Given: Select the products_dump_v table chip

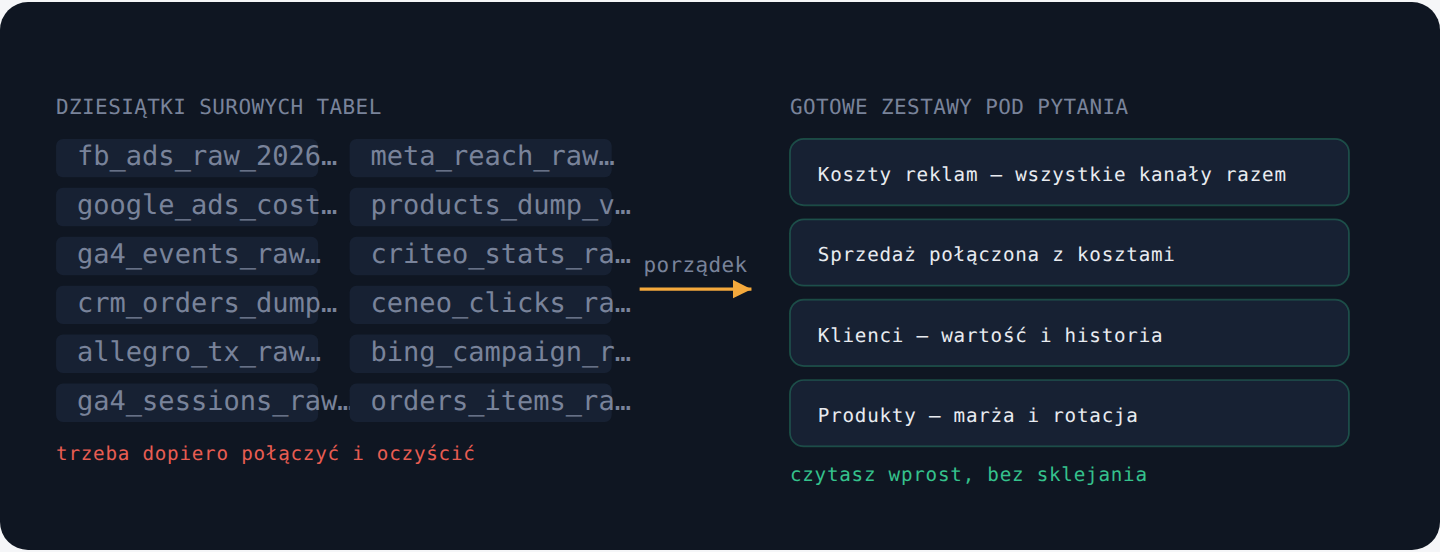Looking at the screenshot, I should [481, 206].
